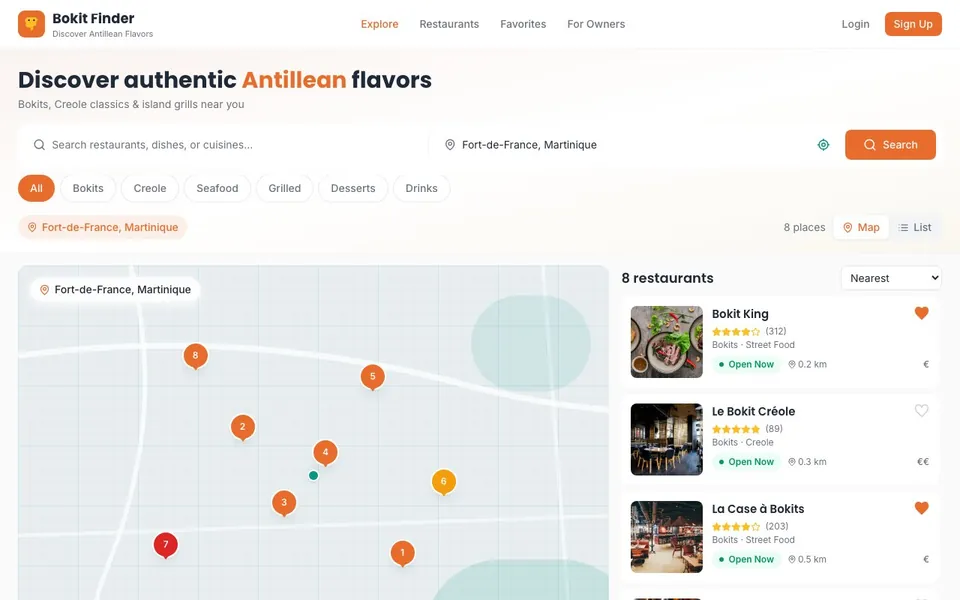This screenshot has height=600, width=960.
Task: Click the Le Bokit Créole interior thumbnail
Action: tap(667, 439)
